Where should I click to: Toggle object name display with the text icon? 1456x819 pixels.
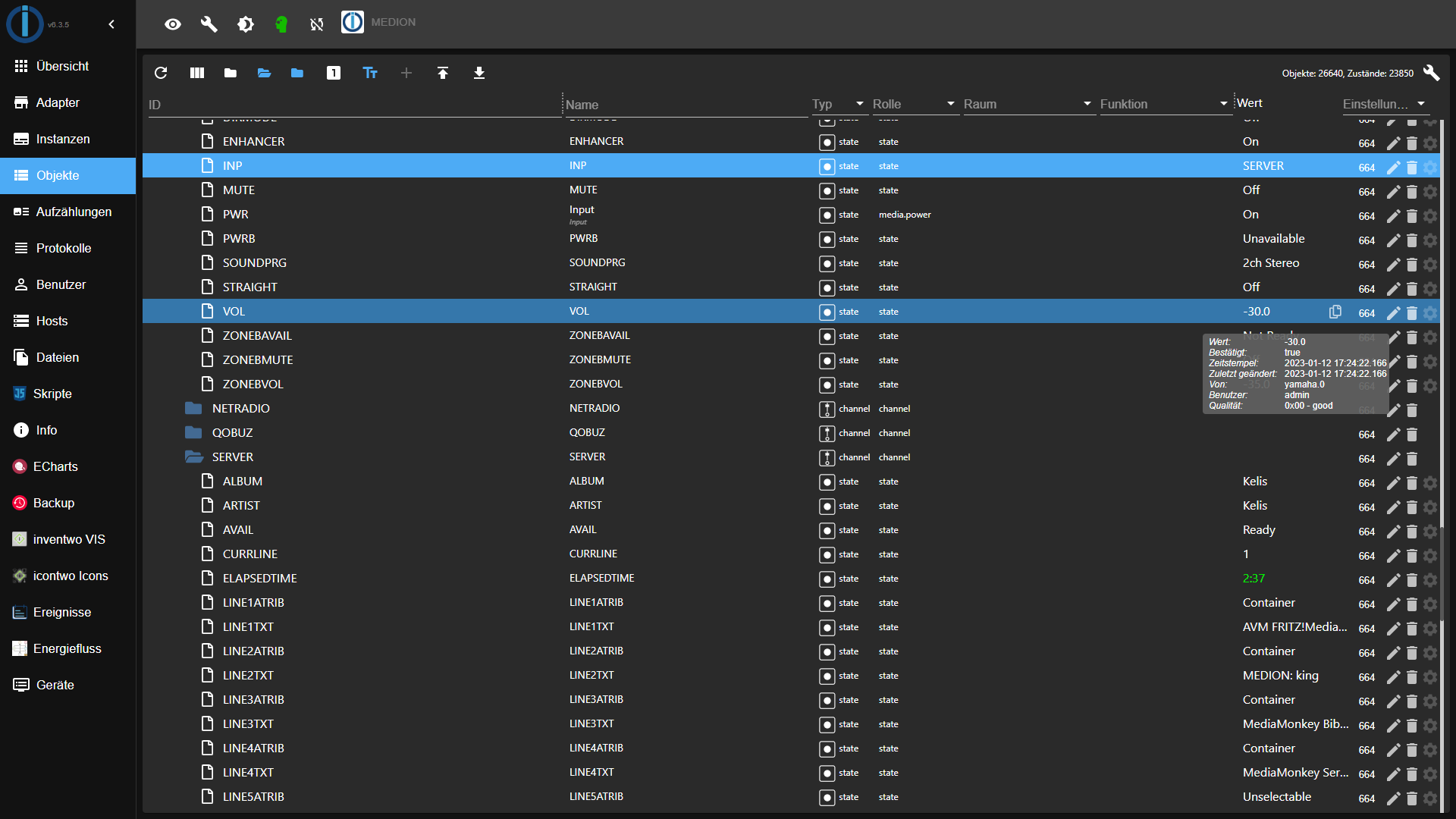click(x=370, y=73)
